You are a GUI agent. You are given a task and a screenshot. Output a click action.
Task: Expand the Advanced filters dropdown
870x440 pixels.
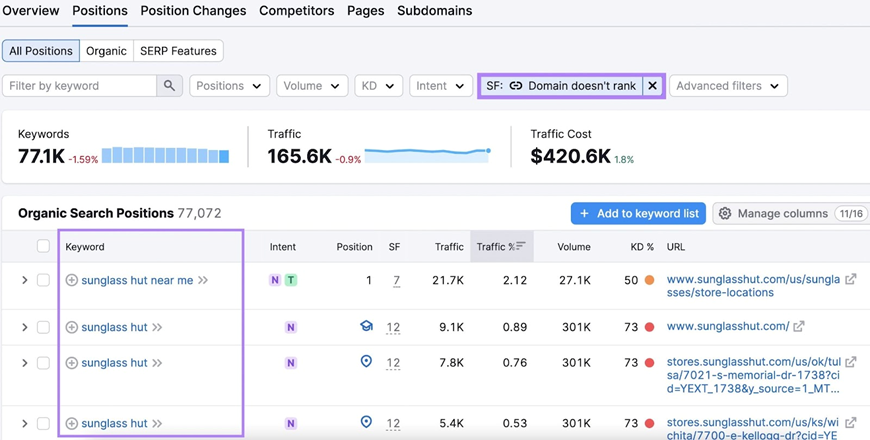[x=727, y=86]
